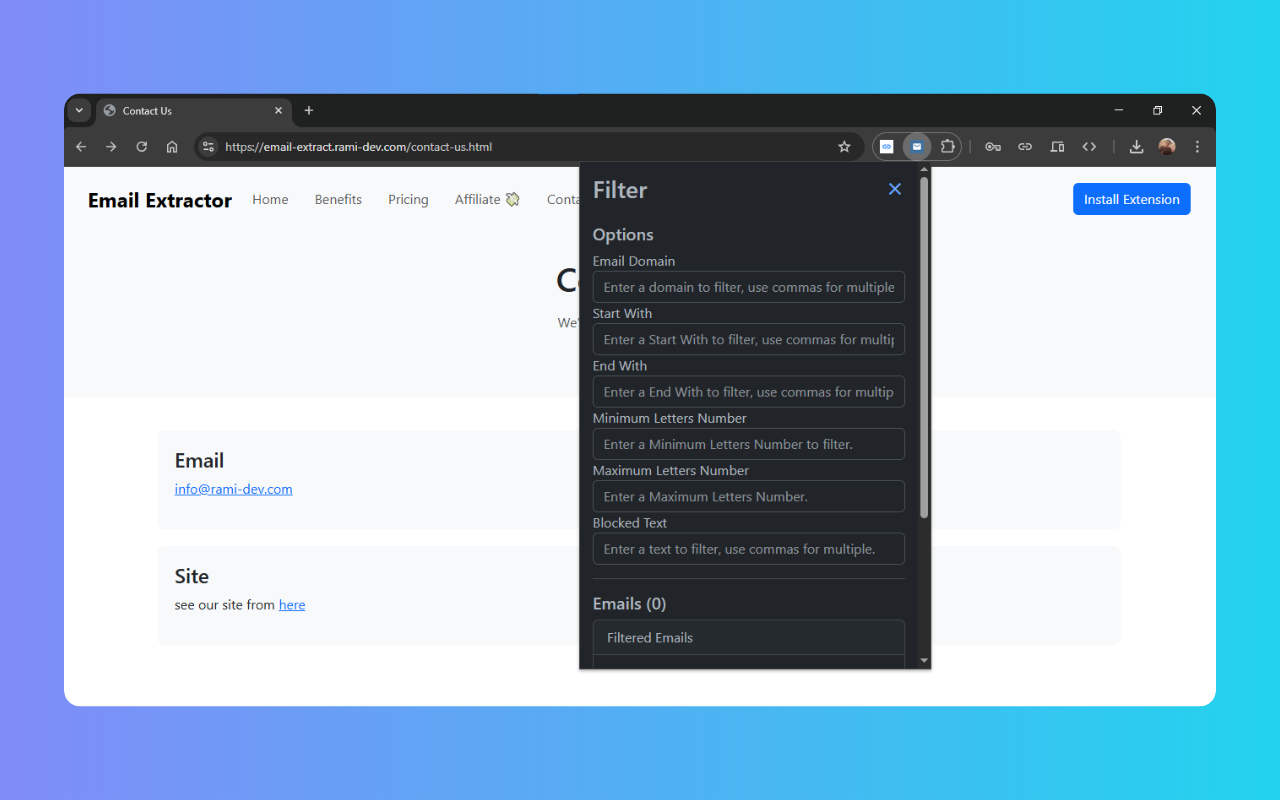Open the Extensions puzzle icon
The height and width of the screenshot is (800, 1280).
tap(947, 147)
